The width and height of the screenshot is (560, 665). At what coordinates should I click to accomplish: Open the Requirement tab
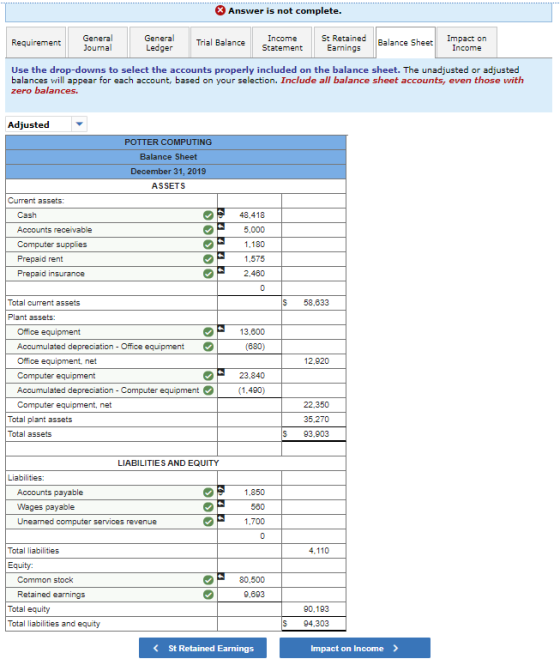click(36, 42)
